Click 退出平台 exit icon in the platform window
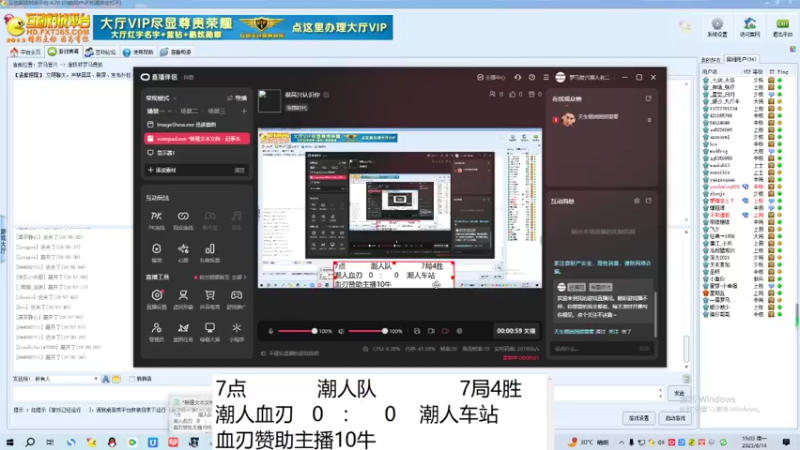The image size is (800, 450). 783,28
